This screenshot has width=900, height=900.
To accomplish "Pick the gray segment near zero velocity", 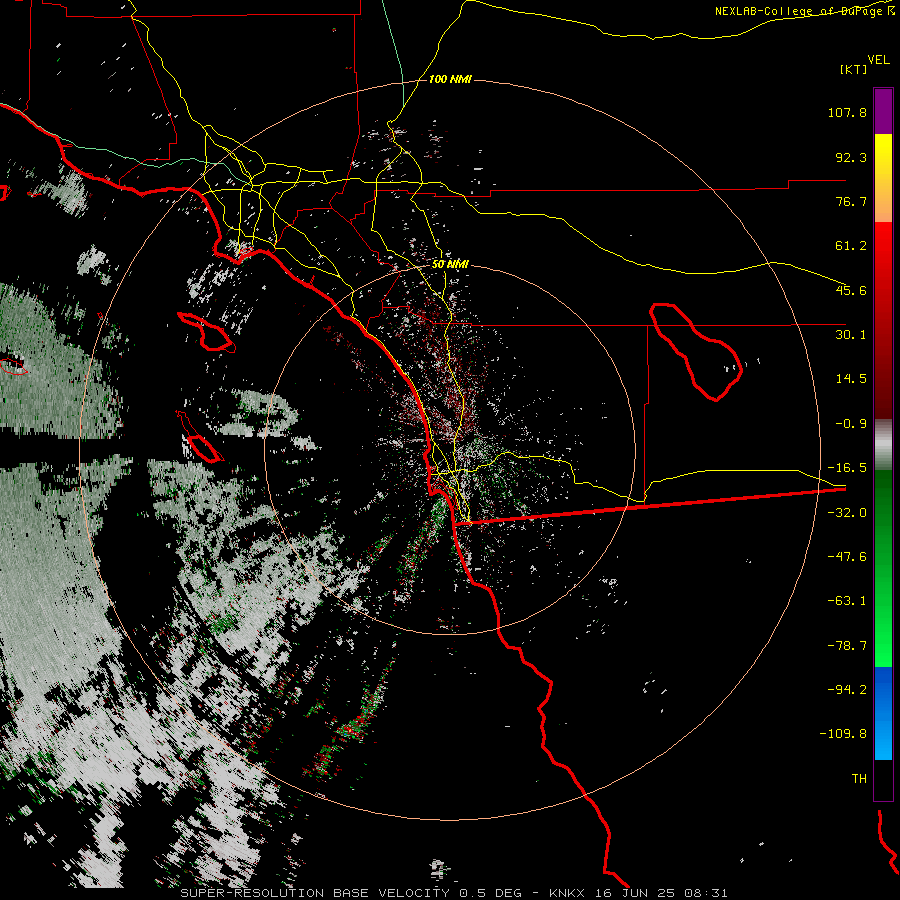I will (883, 445).
